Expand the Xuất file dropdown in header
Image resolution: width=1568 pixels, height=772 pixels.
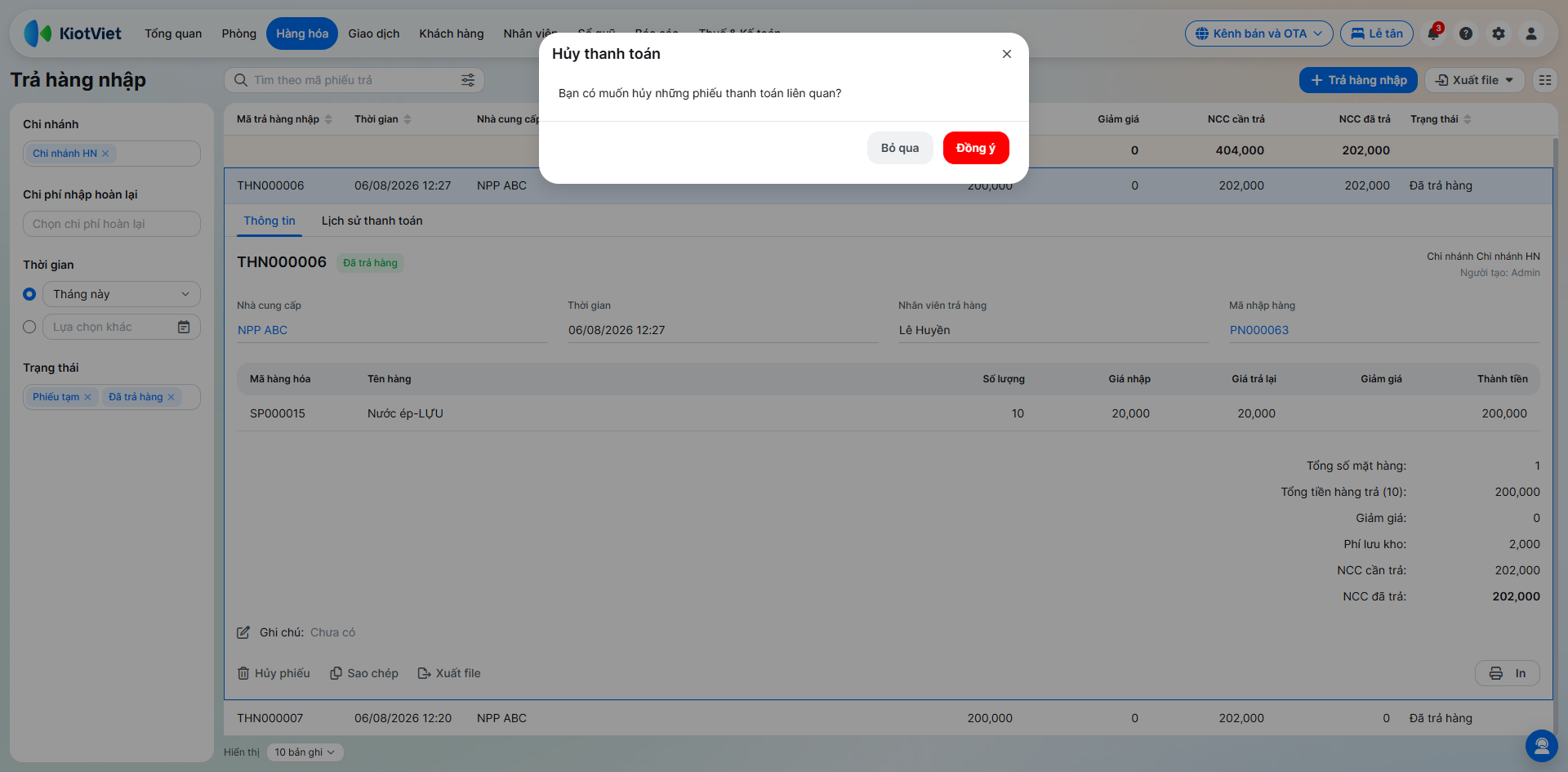click(1474, 80)
